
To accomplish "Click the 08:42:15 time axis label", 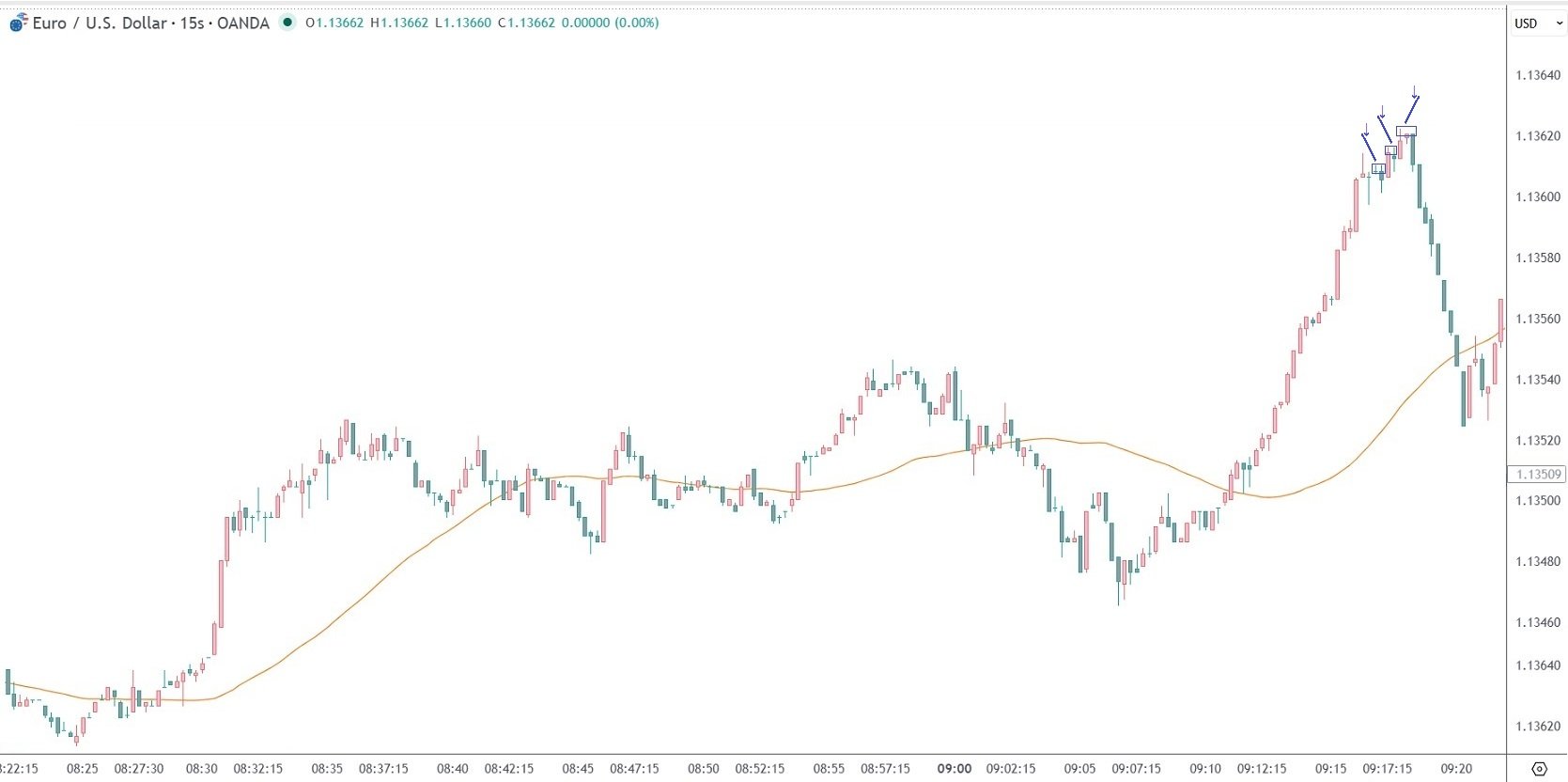I will (x=509, y=769).
